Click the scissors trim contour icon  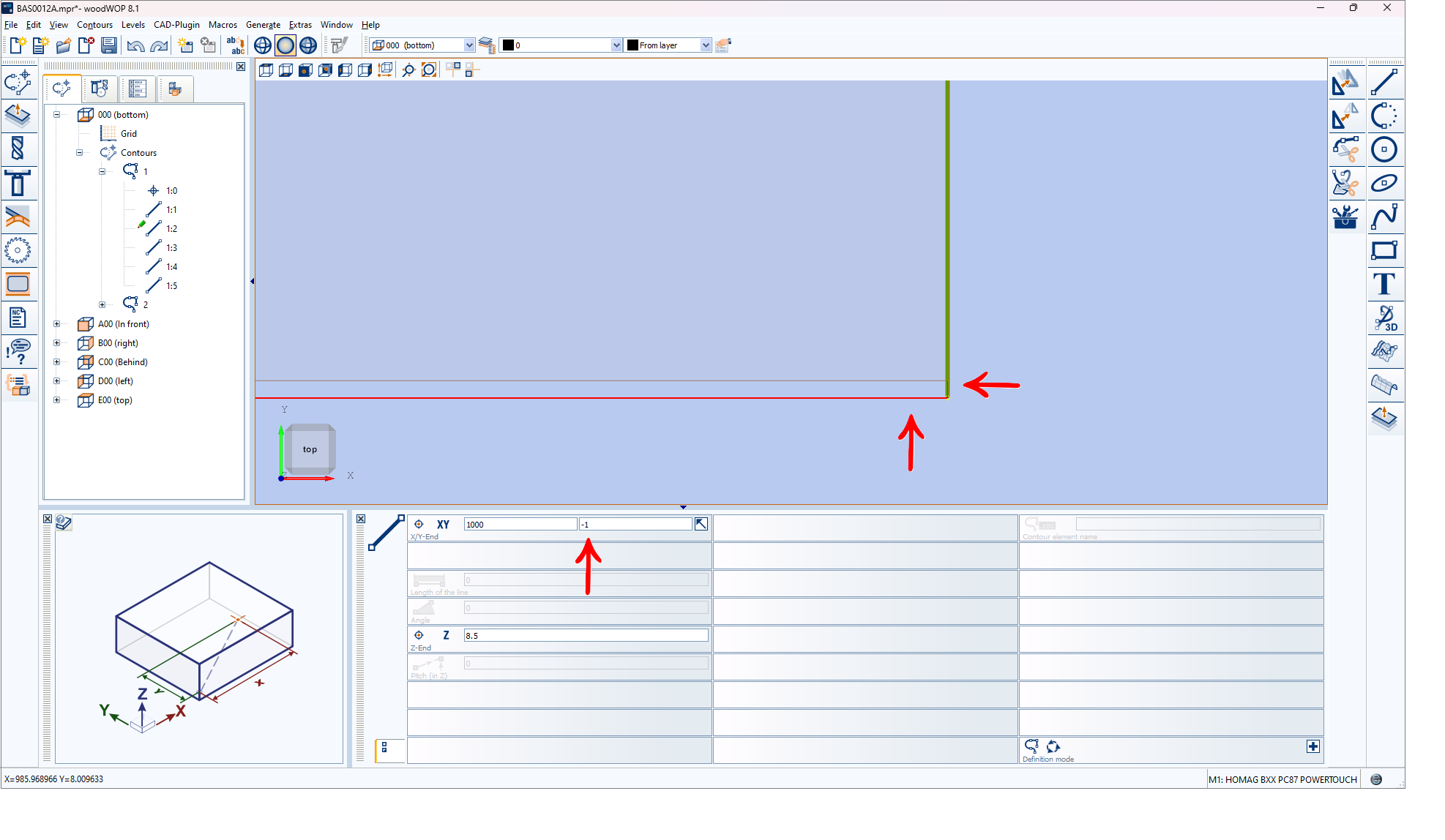1345,149
